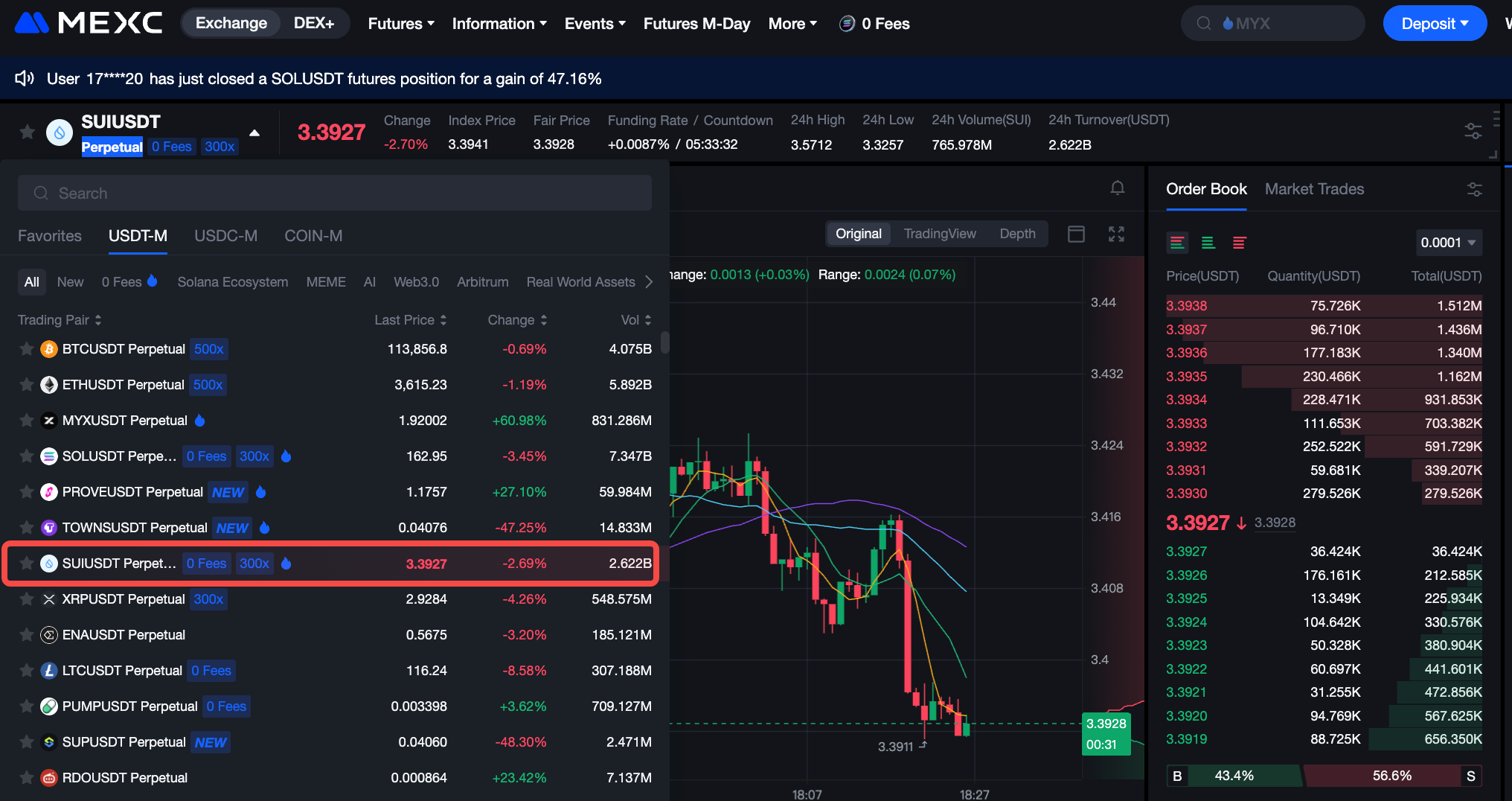Screen dimensions: 1512x801
Task: Click the price alert bell icon
Action: (1117, 188)
